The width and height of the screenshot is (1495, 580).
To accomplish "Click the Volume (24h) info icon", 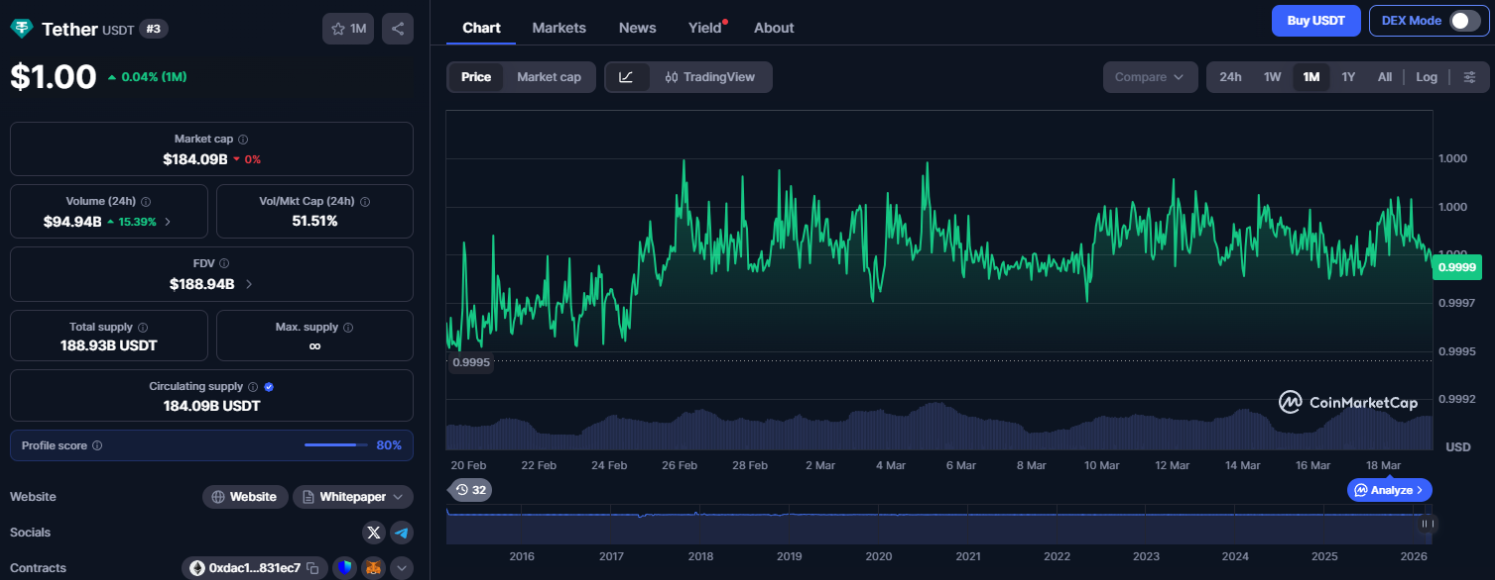I will click(x=146, y=202).
